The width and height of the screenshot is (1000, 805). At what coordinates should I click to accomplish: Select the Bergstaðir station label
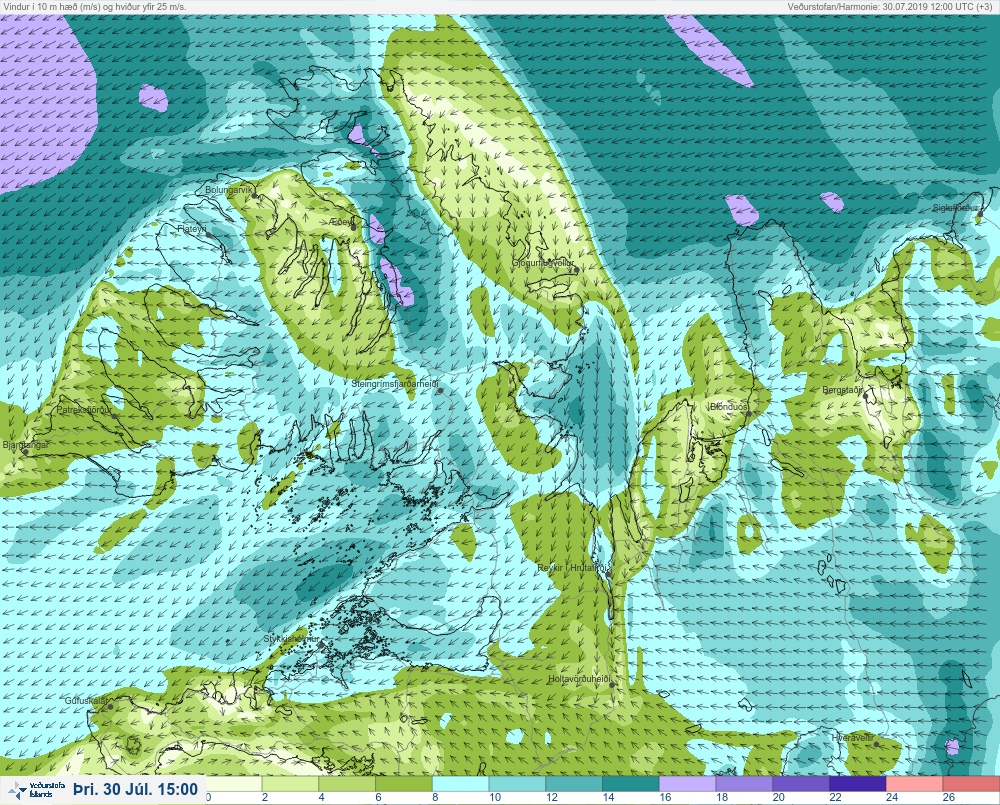[843, 390]
